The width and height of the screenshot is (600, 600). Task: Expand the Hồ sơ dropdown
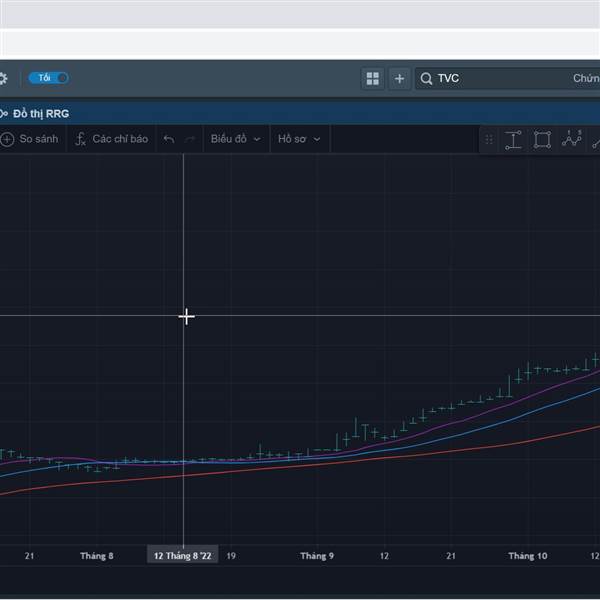click(x=299, y=139)
